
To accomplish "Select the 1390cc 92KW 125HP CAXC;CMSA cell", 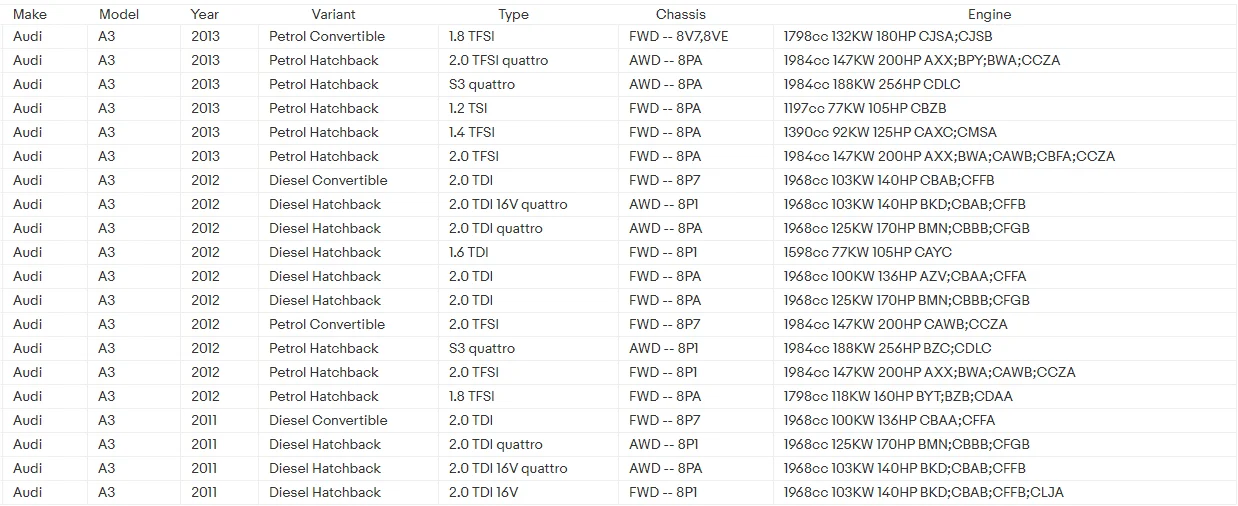I will [x=1005, y=133].
